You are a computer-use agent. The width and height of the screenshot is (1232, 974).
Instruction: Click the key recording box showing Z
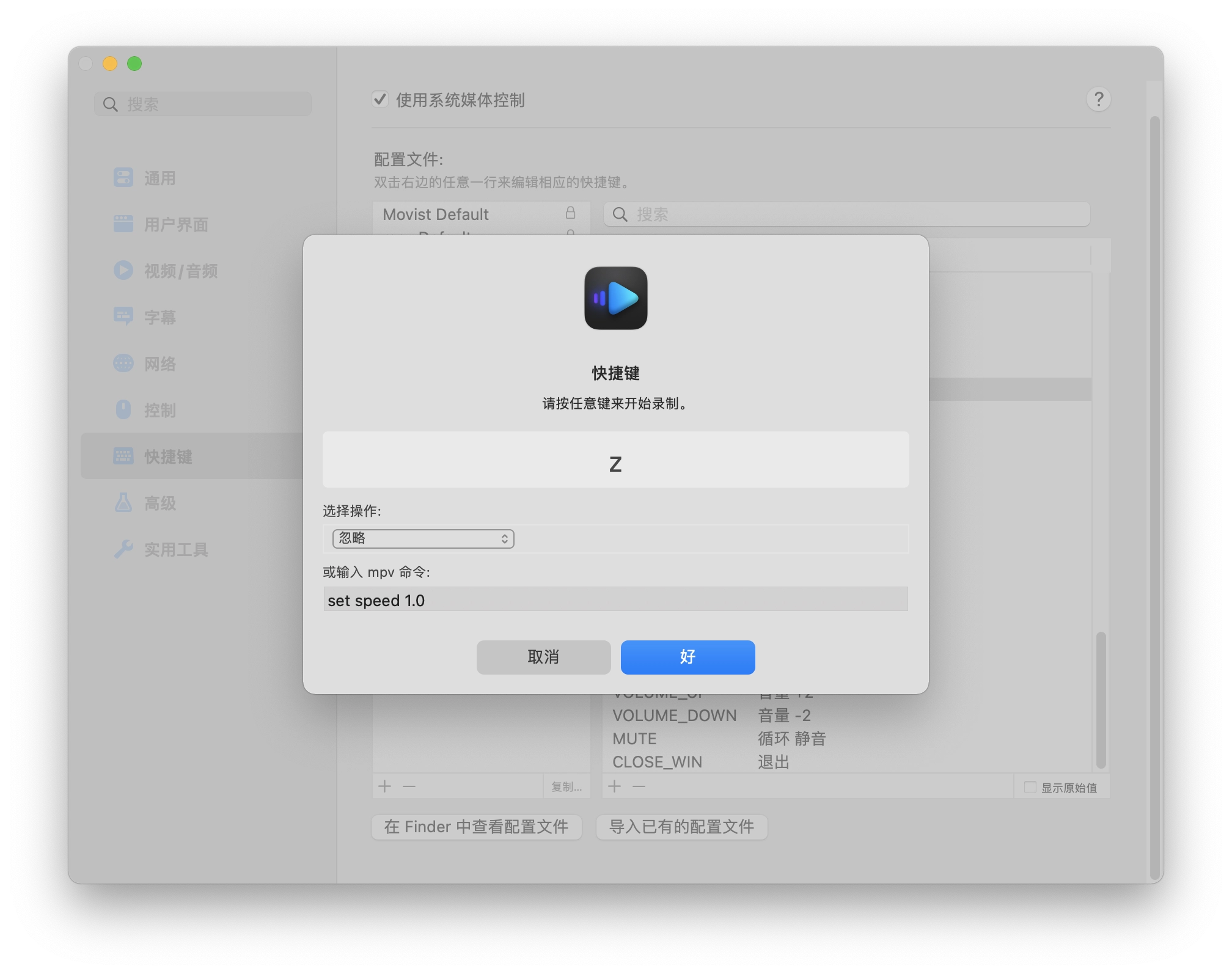(x=615, y=460)
